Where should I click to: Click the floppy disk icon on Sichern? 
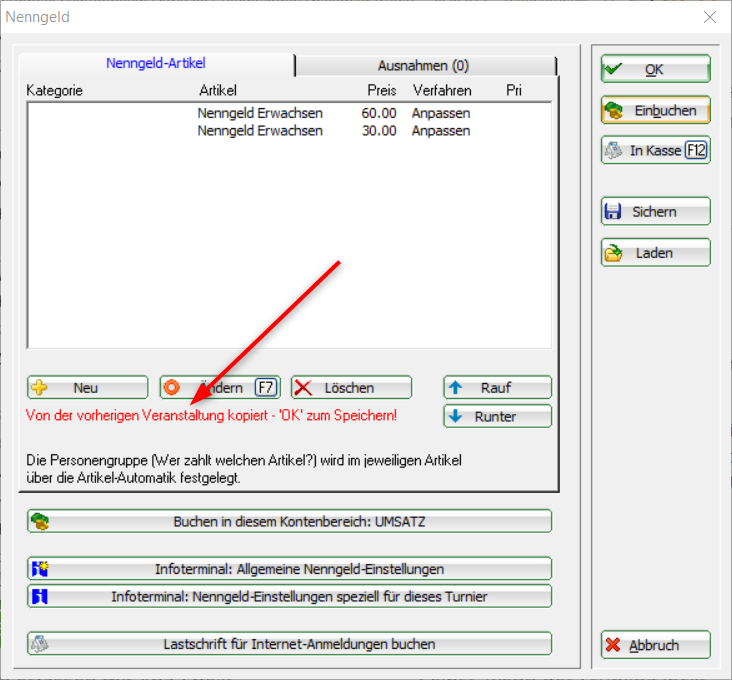click(x=613, y=211)
